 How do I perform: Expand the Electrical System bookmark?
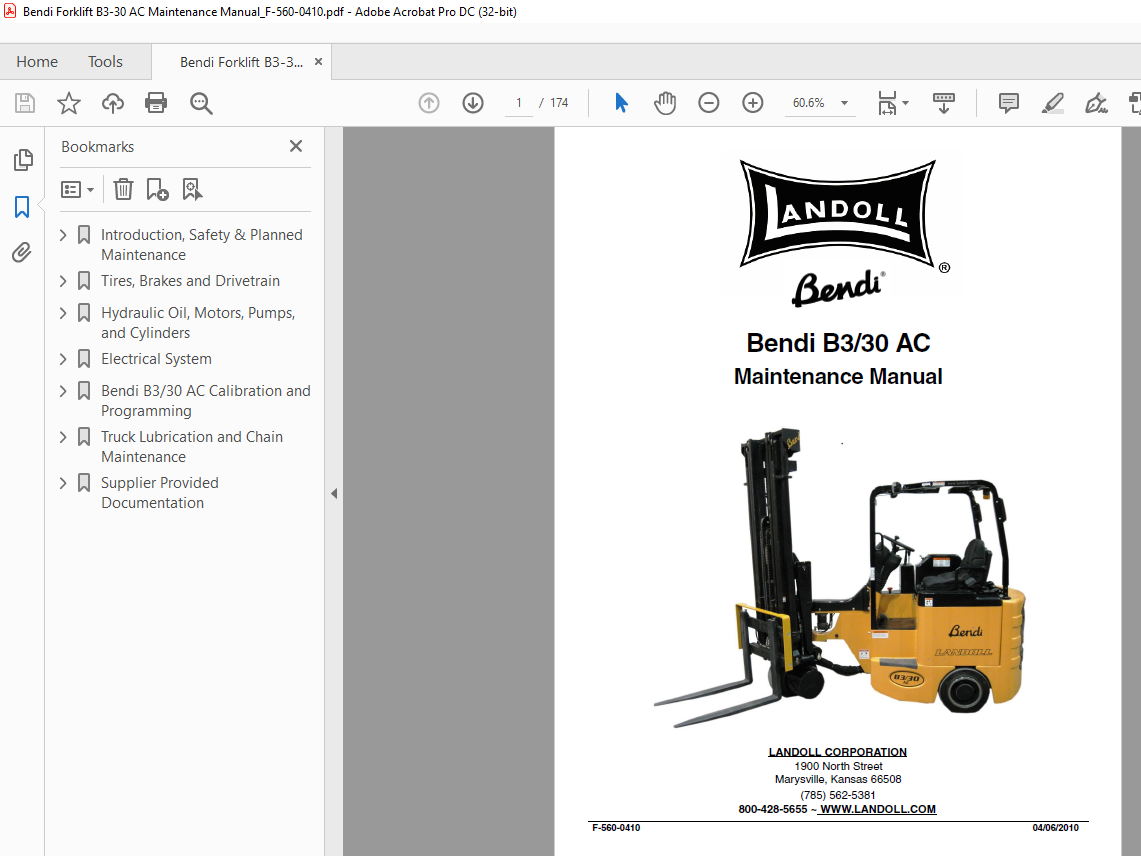tap(63, 359)
